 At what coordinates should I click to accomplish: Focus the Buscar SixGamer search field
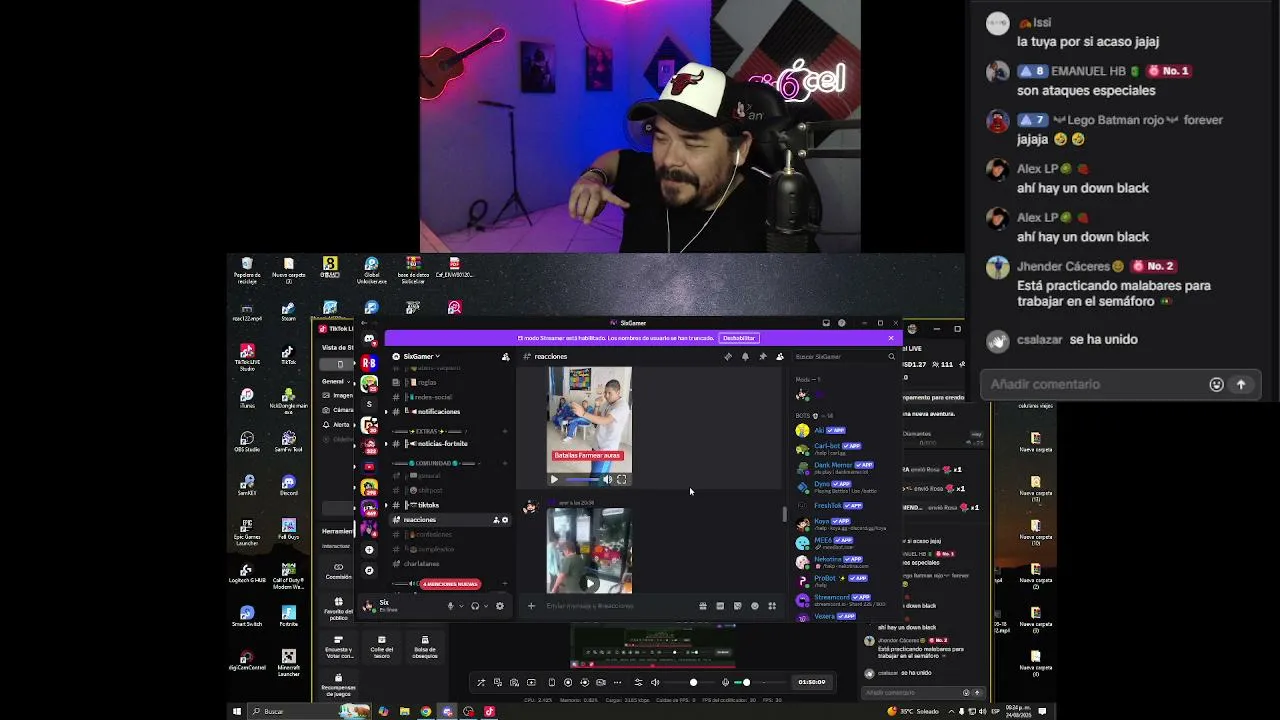point(846,356)
